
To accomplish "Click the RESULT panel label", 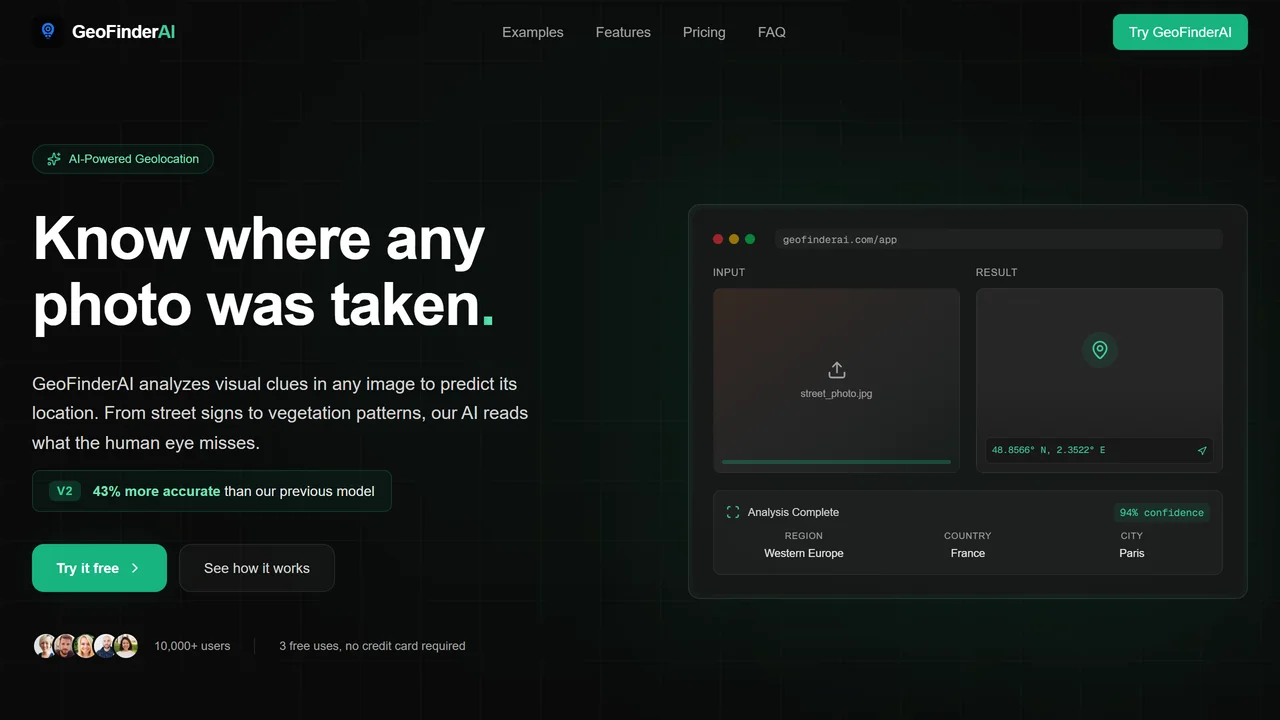I will coord(997,272).
